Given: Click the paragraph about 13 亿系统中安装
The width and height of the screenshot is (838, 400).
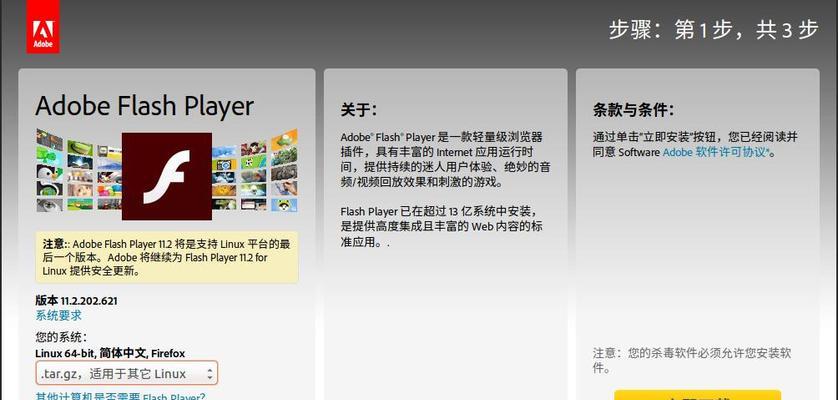Looking at the screenshot, I should tap(443, 227).
